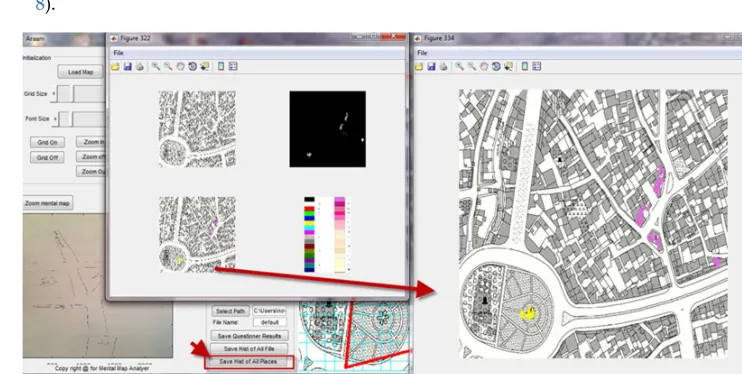Select the original map thumbnail in Figure 322

click(197, 129)
